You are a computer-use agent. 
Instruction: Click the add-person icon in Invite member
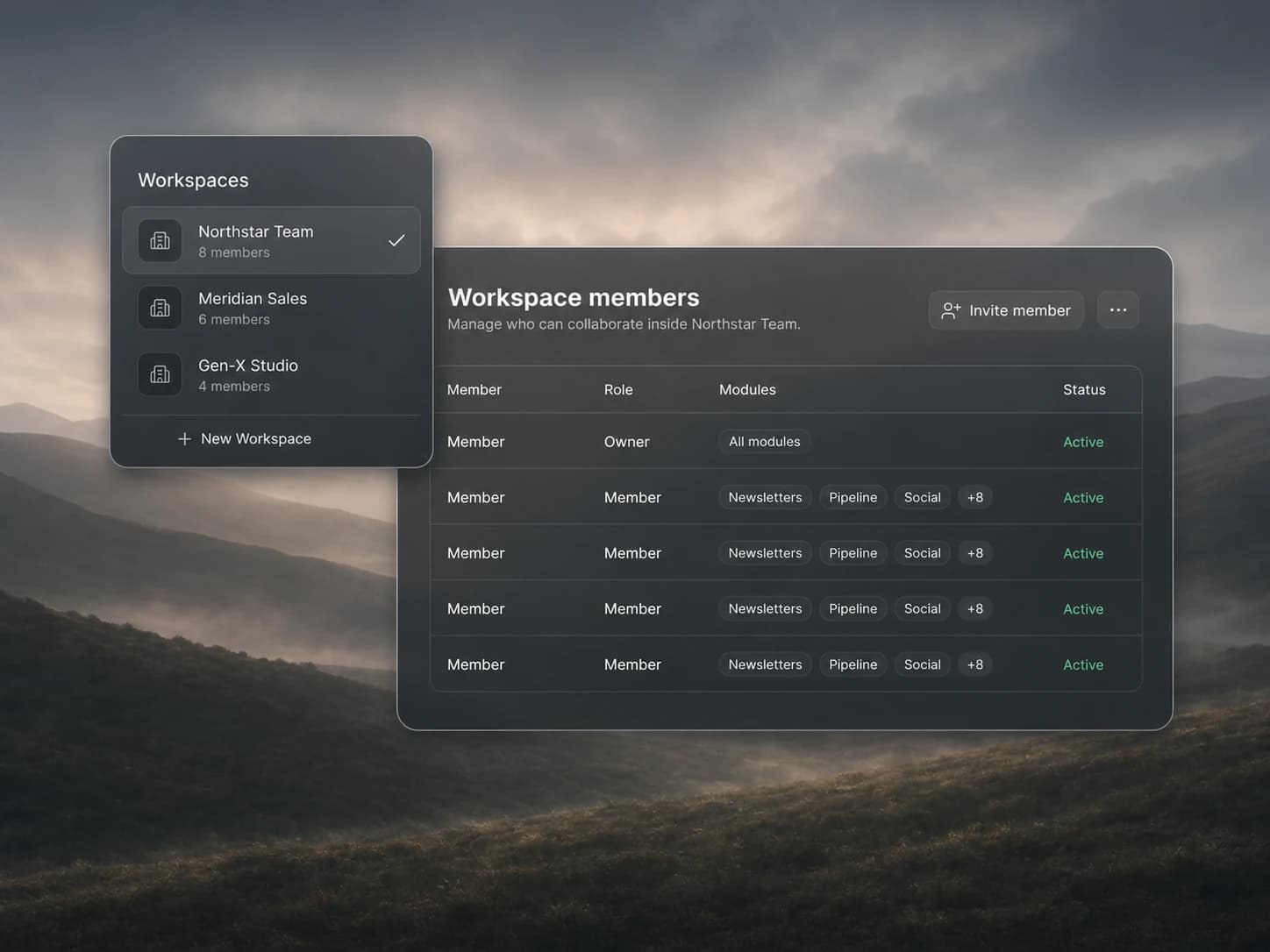coord(951,310)
